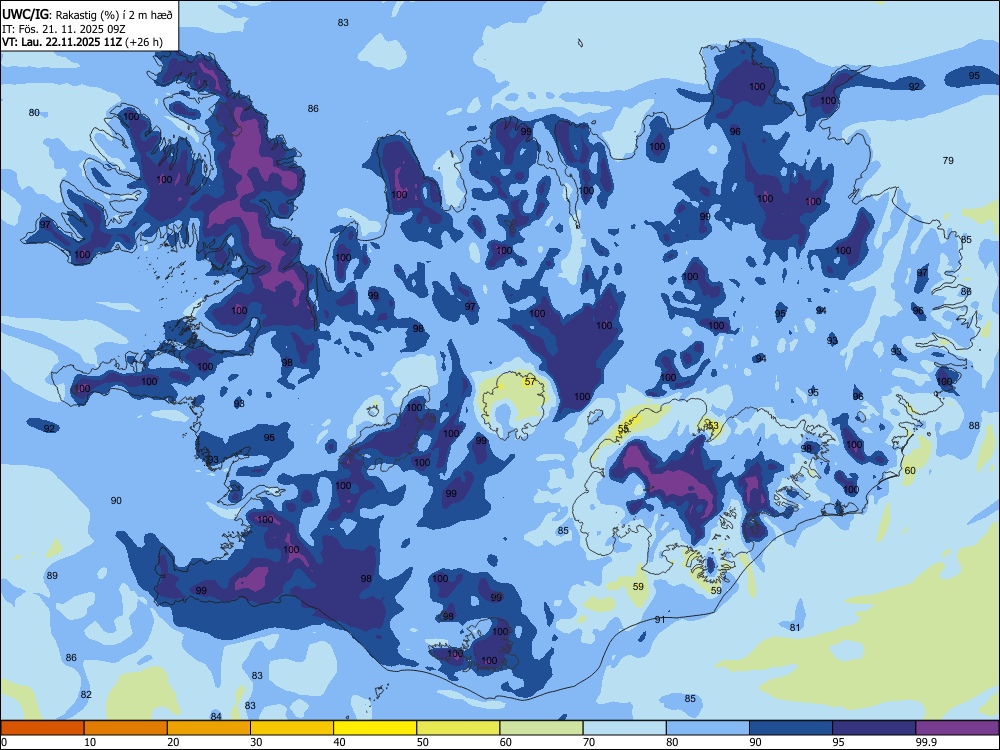The image size is (1000, 750).
Task: Click map value '57' on the yellow glacier area
Action: [530, 382]
